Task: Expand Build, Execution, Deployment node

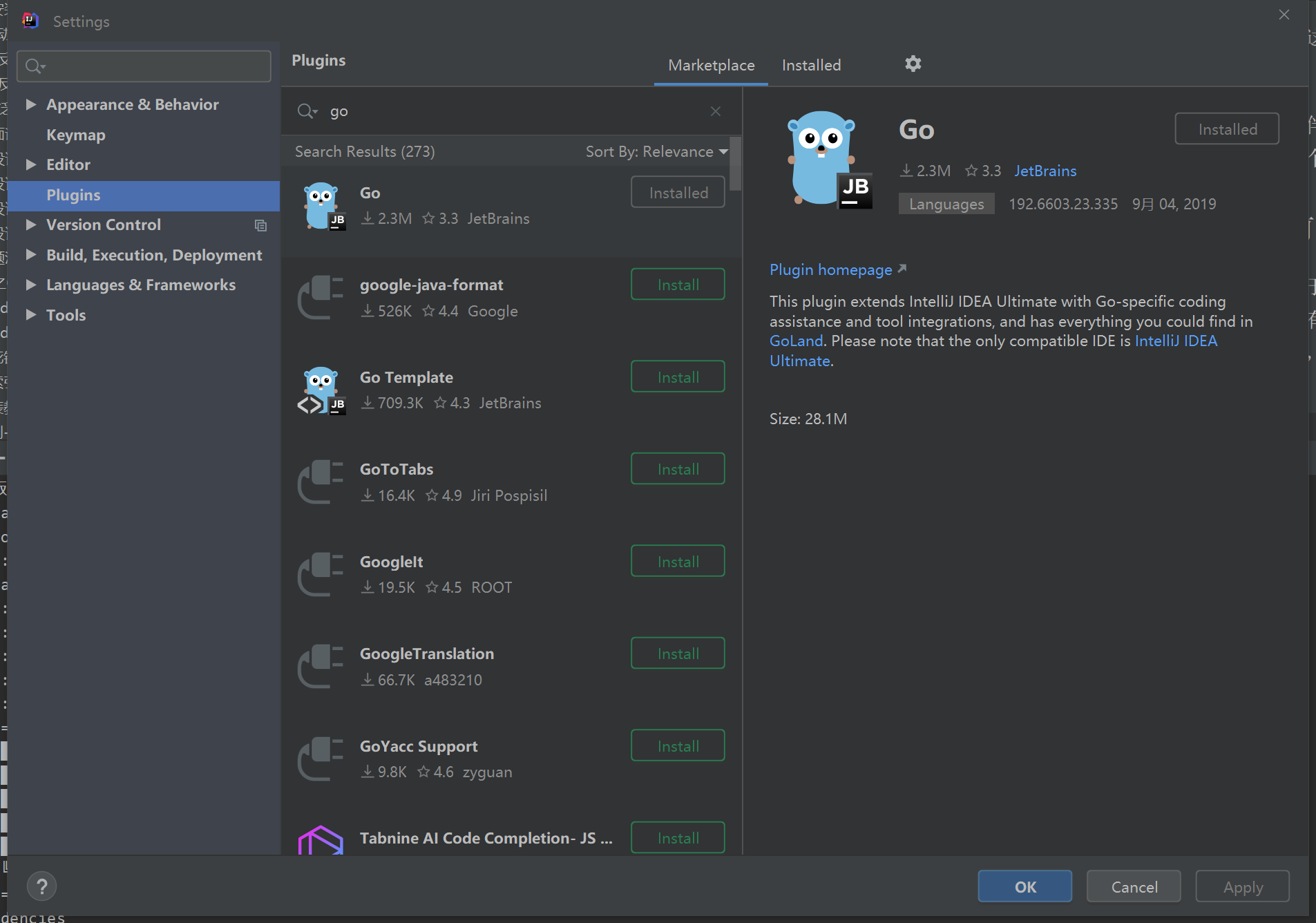Action: 30,255
